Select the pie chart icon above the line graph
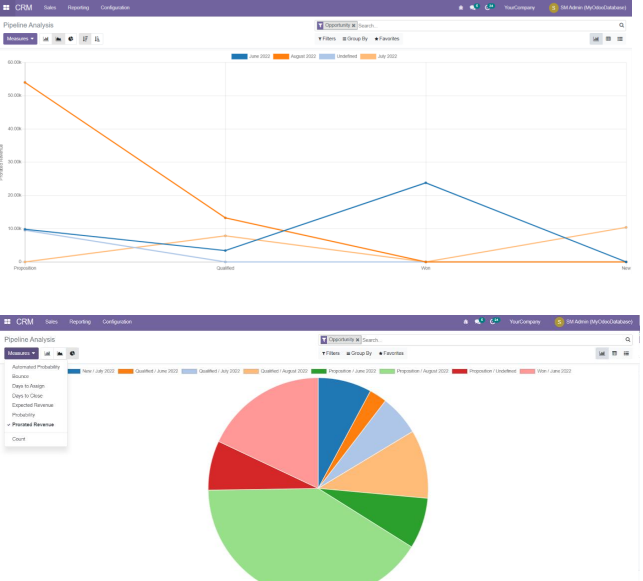Screen dimensions: 643x581 click(x=71, y=39)
